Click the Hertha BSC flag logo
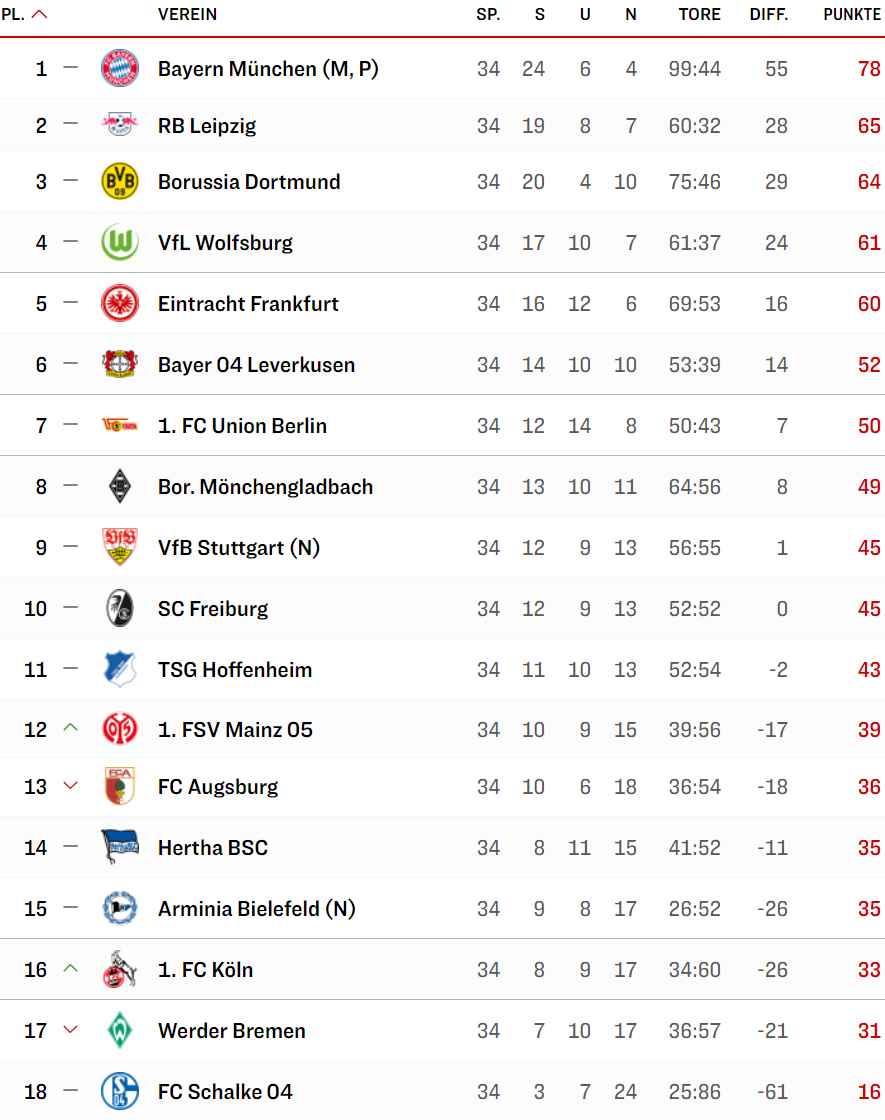 click(119, 846)
